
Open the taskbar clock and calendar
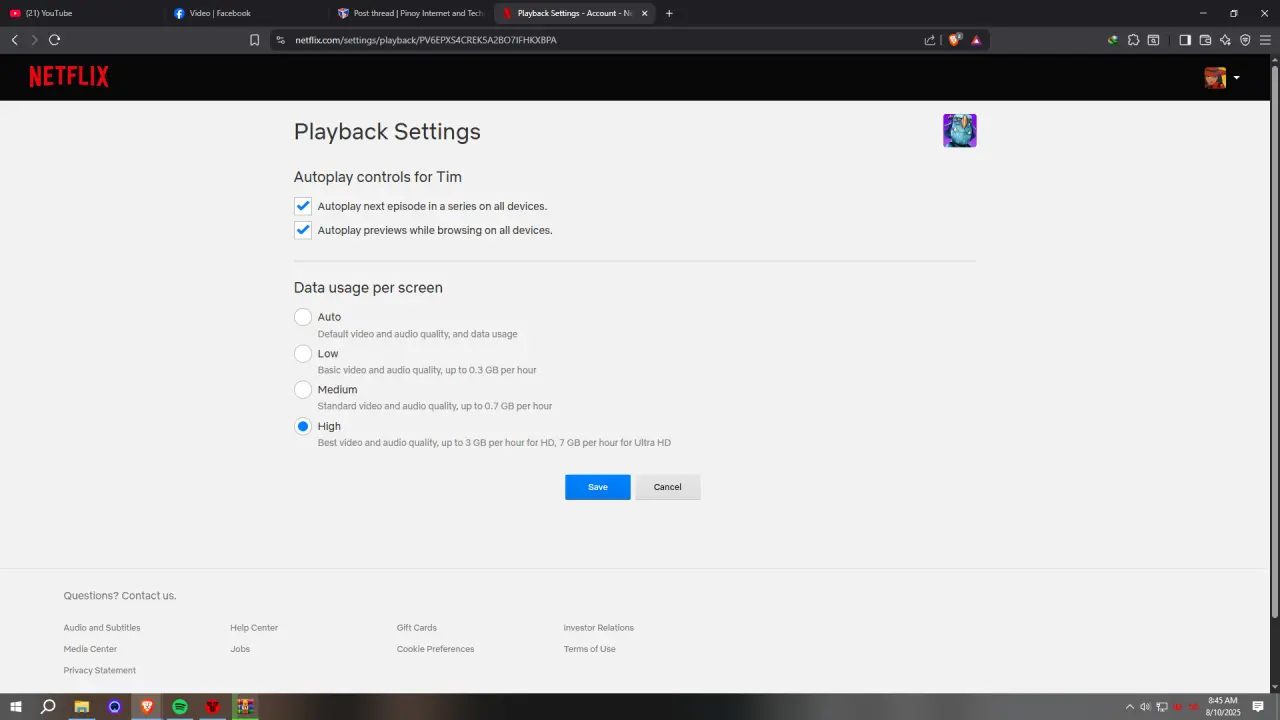(x=1223, y=707)
